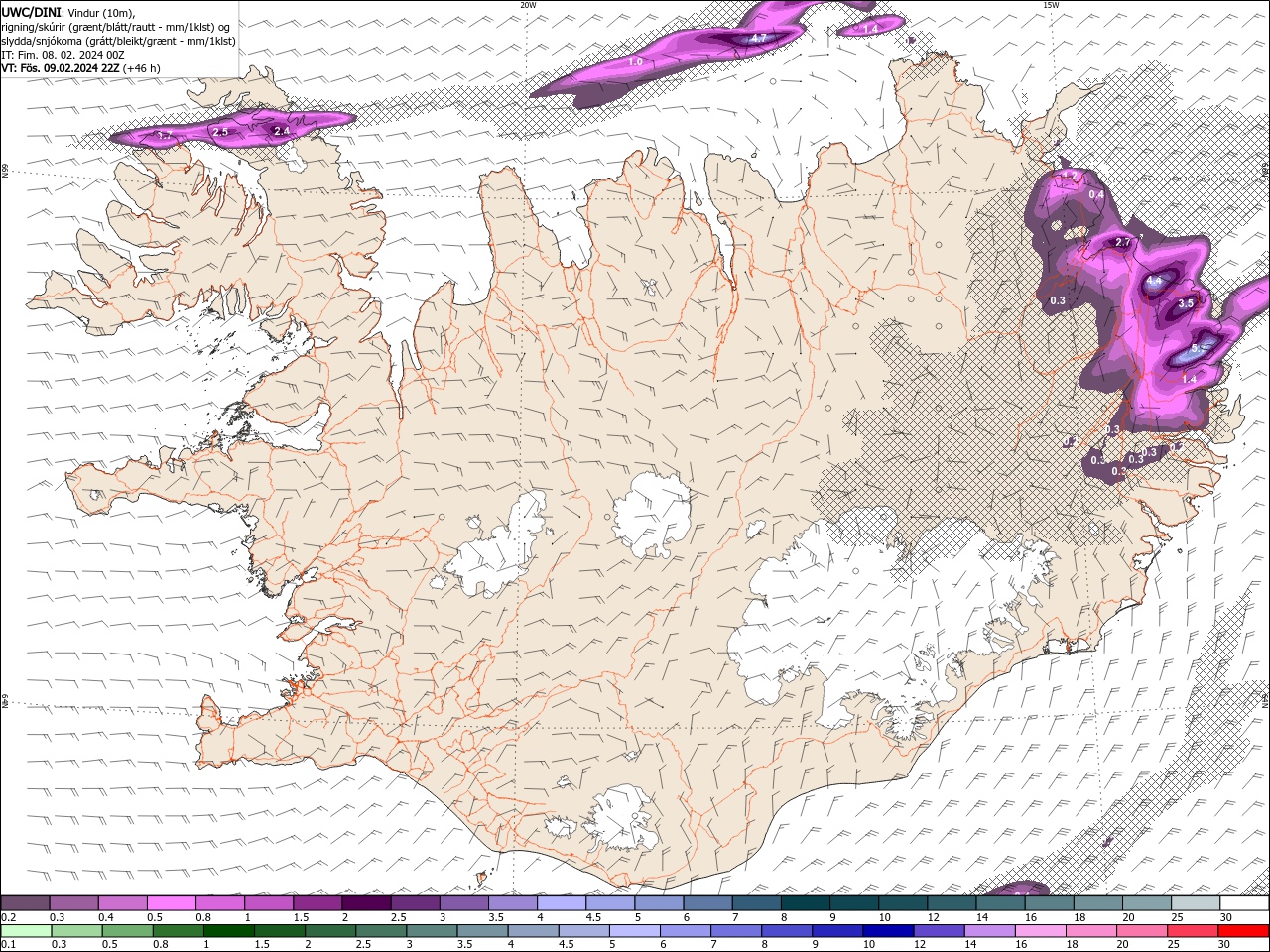Pick the grey-purple 0.2 snow legend swatch
Image resolution: width=1270 pixels, height=952 pixels.
(x=25, y=903)
